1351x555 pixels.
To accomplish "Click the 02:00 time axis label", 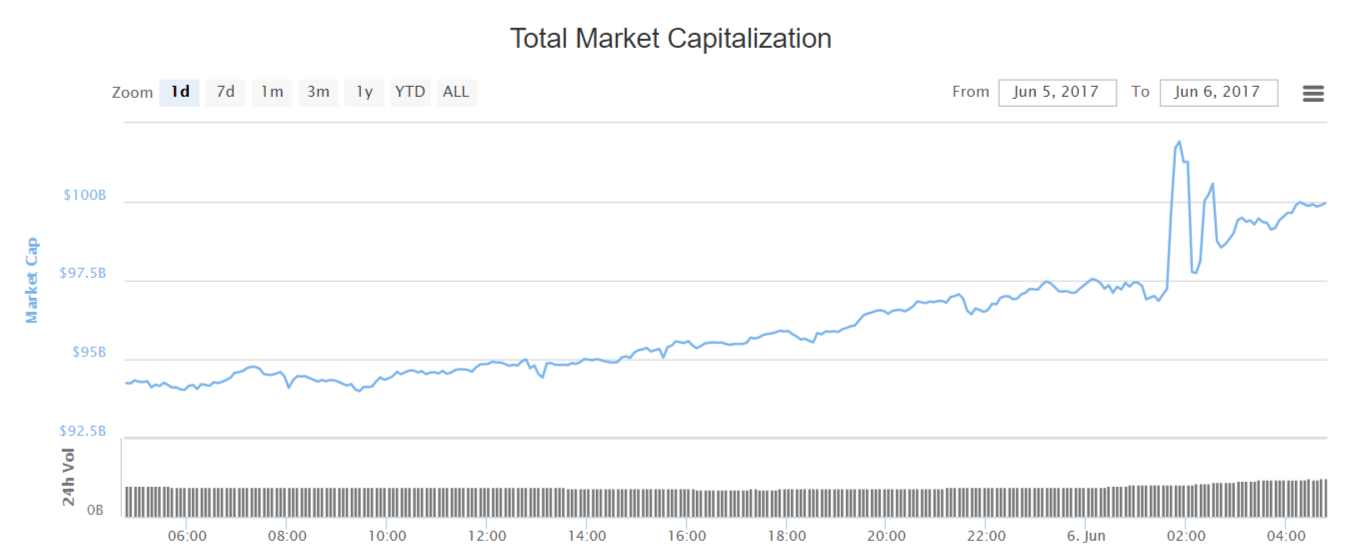I will 1185,536.
